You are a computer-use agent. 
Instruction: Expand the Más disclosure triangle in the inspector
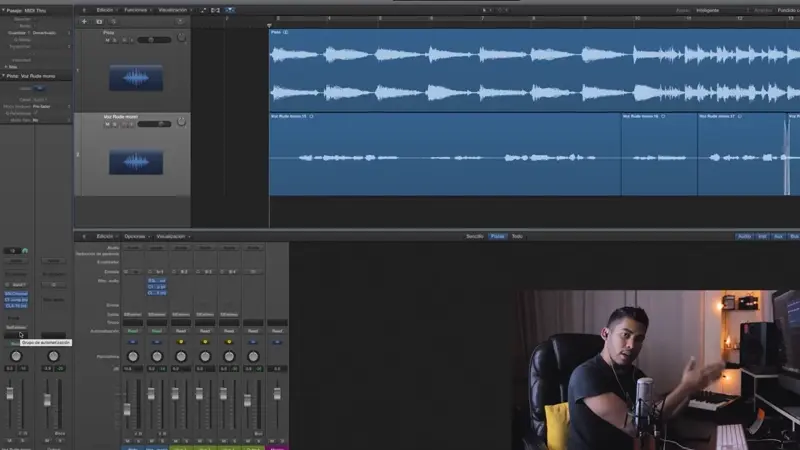tap(6, 67)
